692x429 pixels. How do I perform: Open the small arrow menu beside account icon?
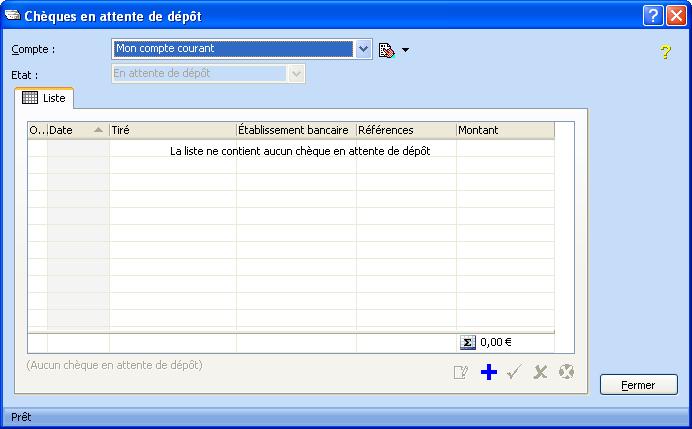pyautogui.click(x=406, y=49)
